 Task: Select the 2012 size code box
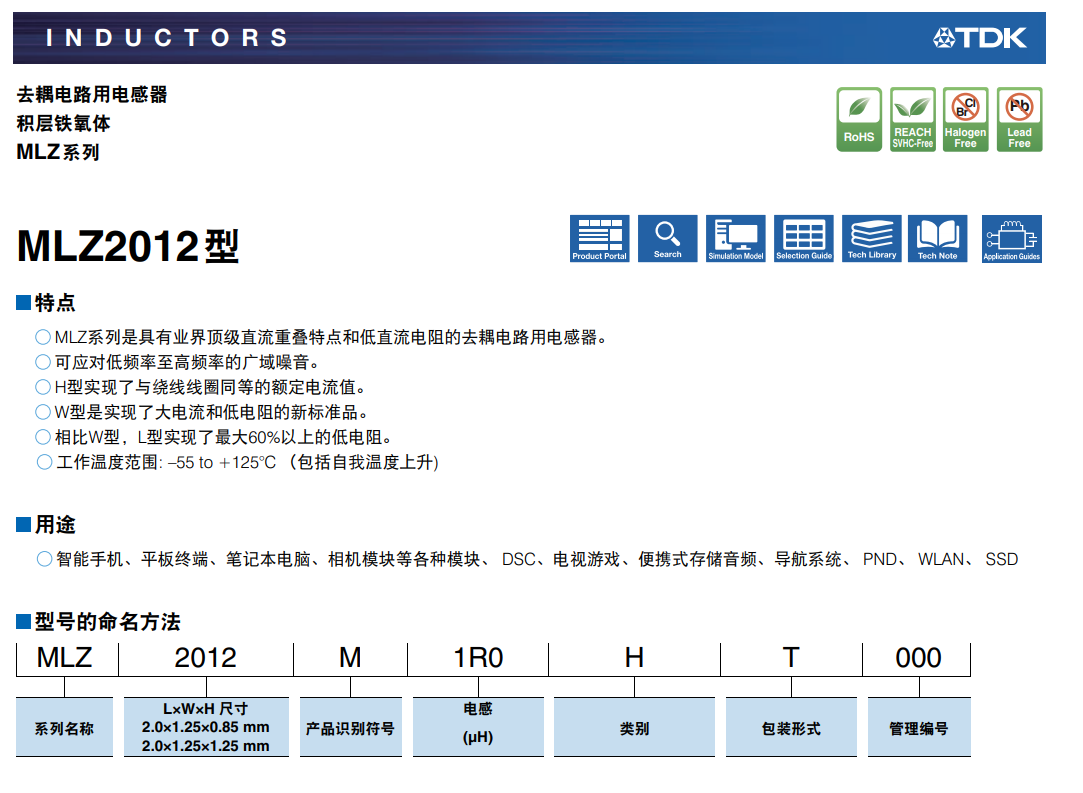pos(205,658)
